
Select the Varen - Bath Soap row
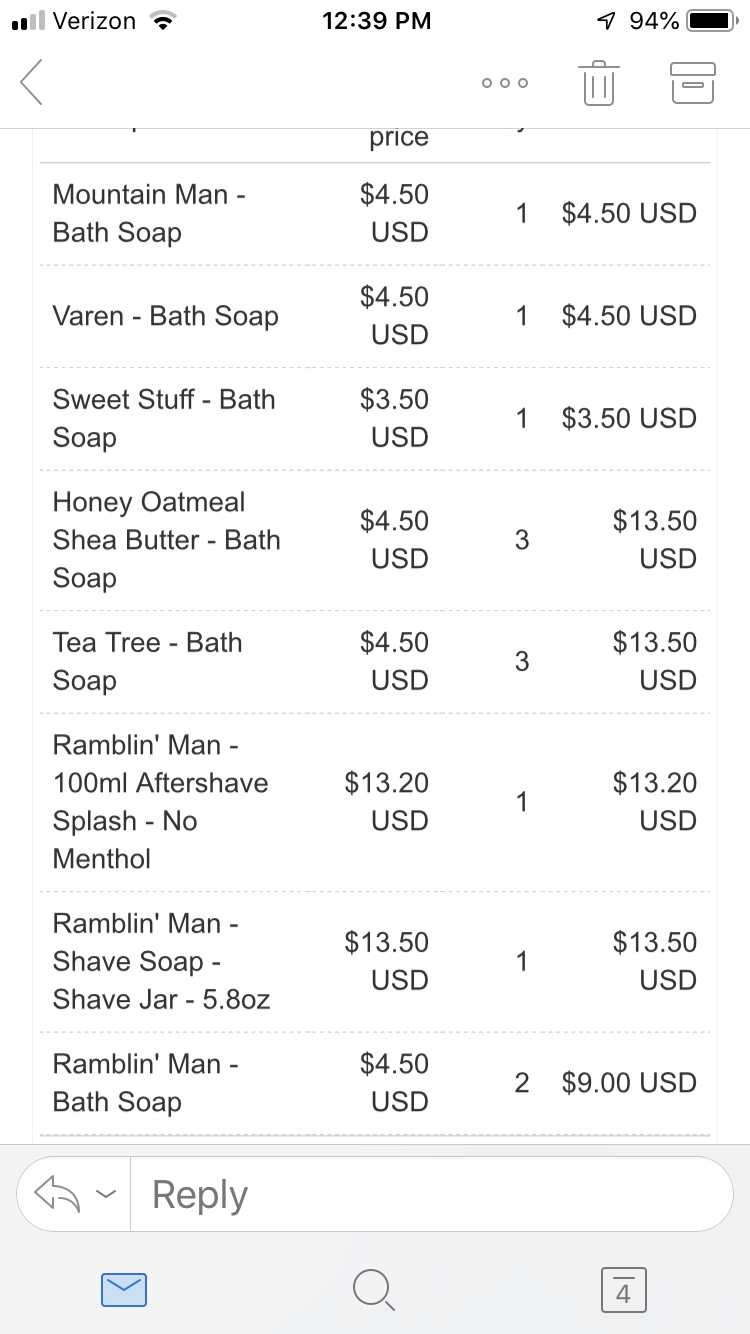pos(166,316)
